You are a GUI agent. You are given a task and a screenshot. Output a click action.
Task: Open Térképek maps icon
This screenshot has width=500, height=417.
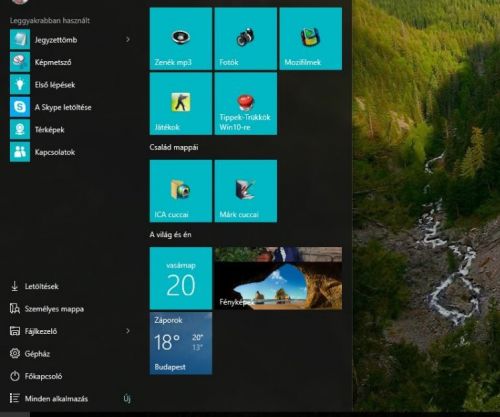[20, 129]
